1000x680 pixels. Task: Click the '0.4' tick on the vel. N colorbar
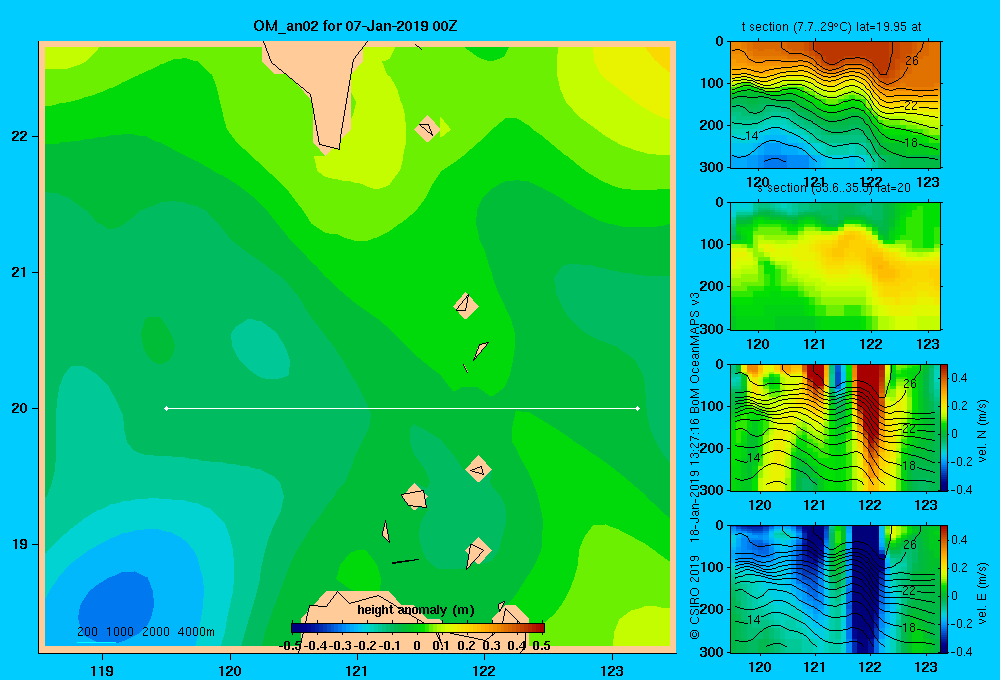coord(959,378)
